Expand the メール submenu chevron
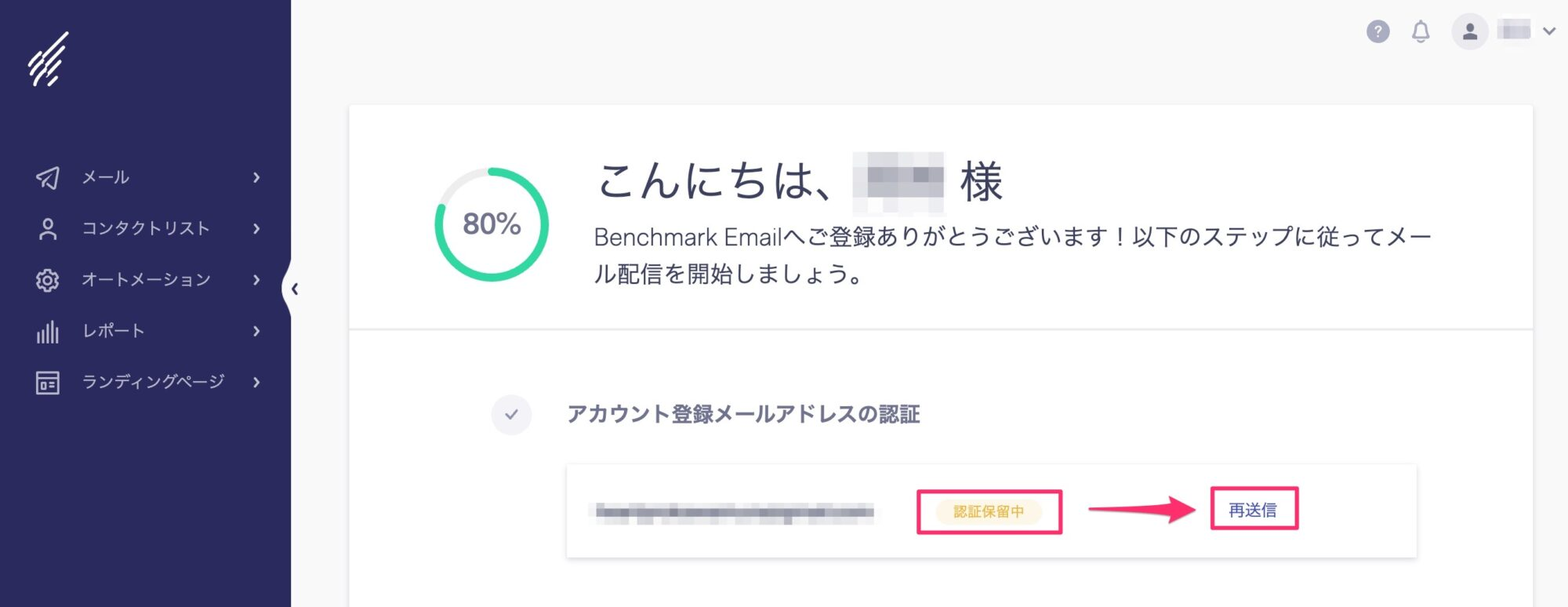 point(256,177)
